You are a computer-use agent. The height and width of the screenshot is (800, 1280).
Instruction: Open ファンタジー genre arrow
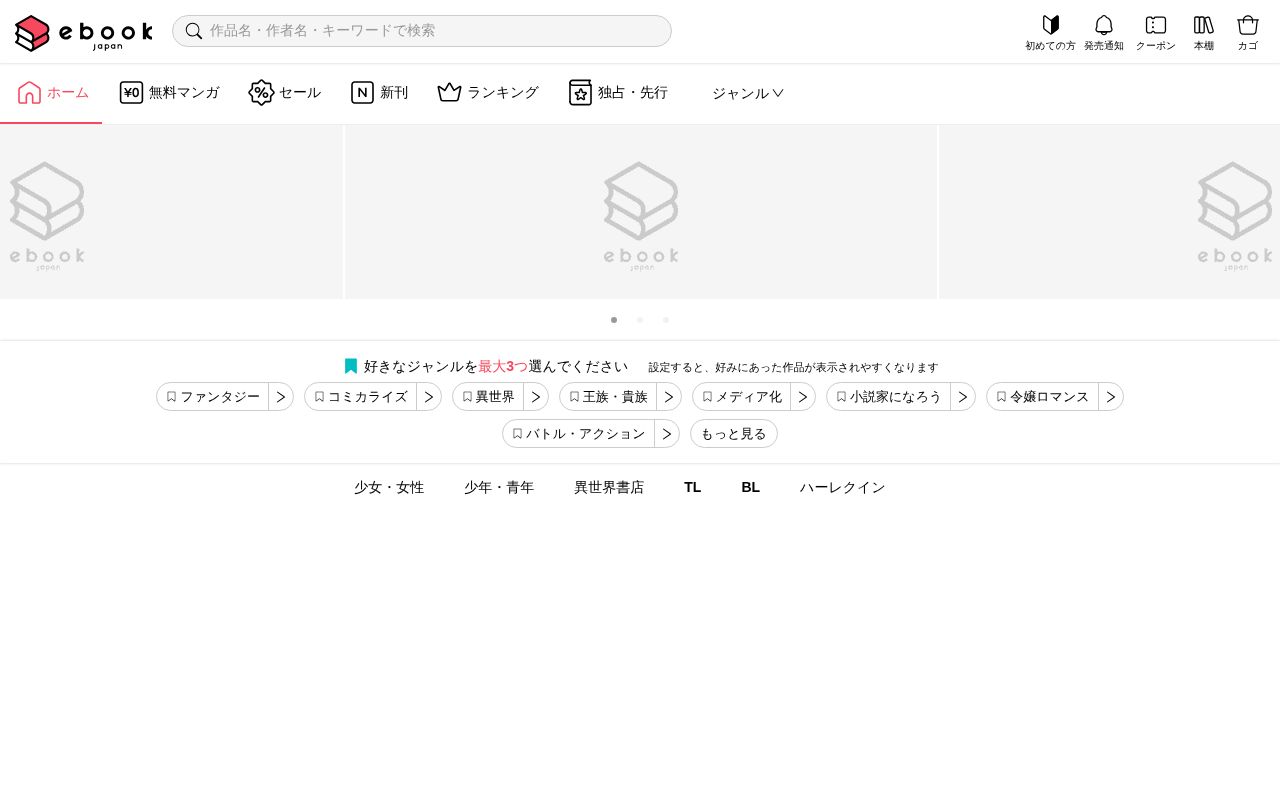281,397
